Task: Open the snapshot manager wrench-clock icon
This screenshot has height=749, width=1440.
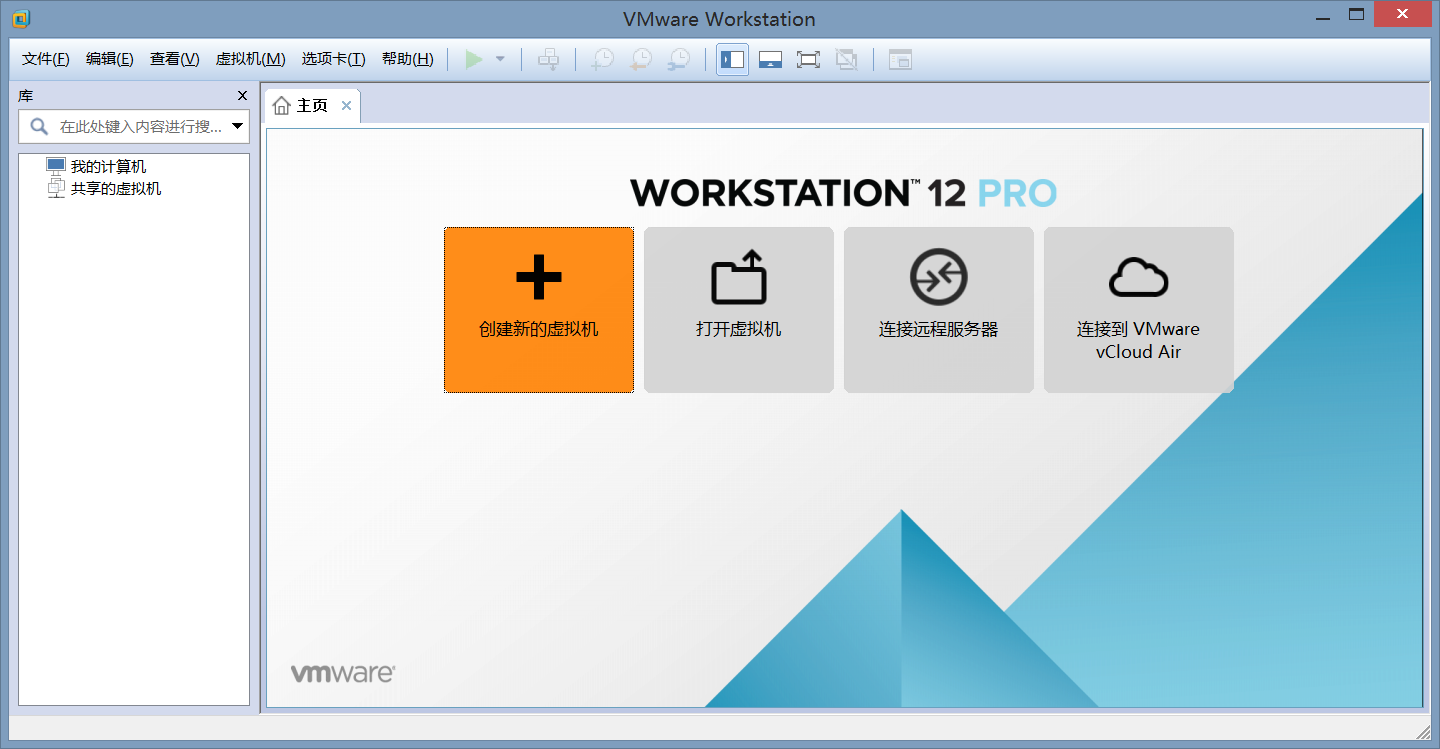Action: pyautogui.click(x=679, y=60)
